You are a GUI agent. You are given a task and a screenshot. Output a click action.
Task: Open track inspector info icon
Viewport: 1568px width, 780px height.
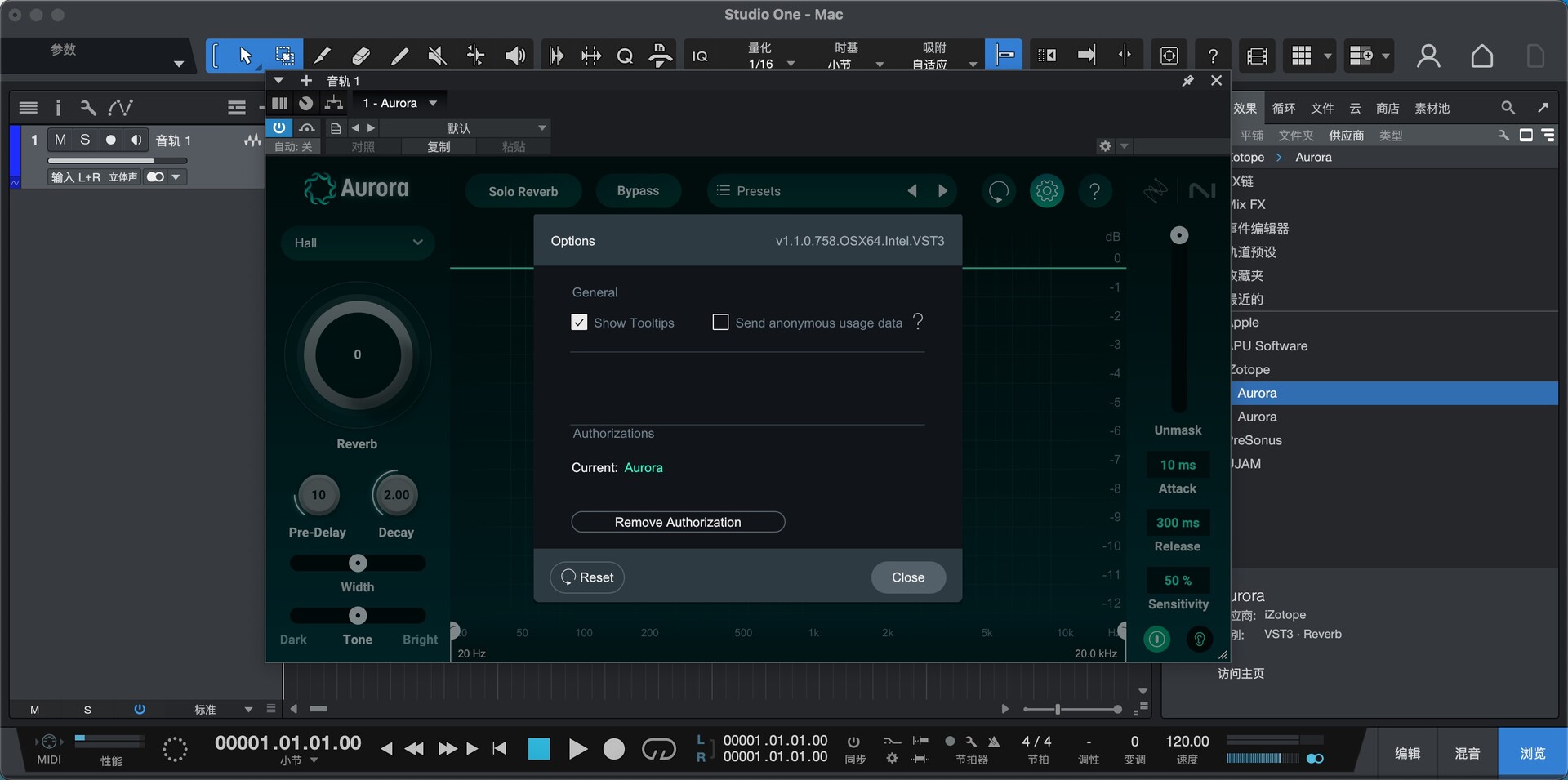[57, 108]
